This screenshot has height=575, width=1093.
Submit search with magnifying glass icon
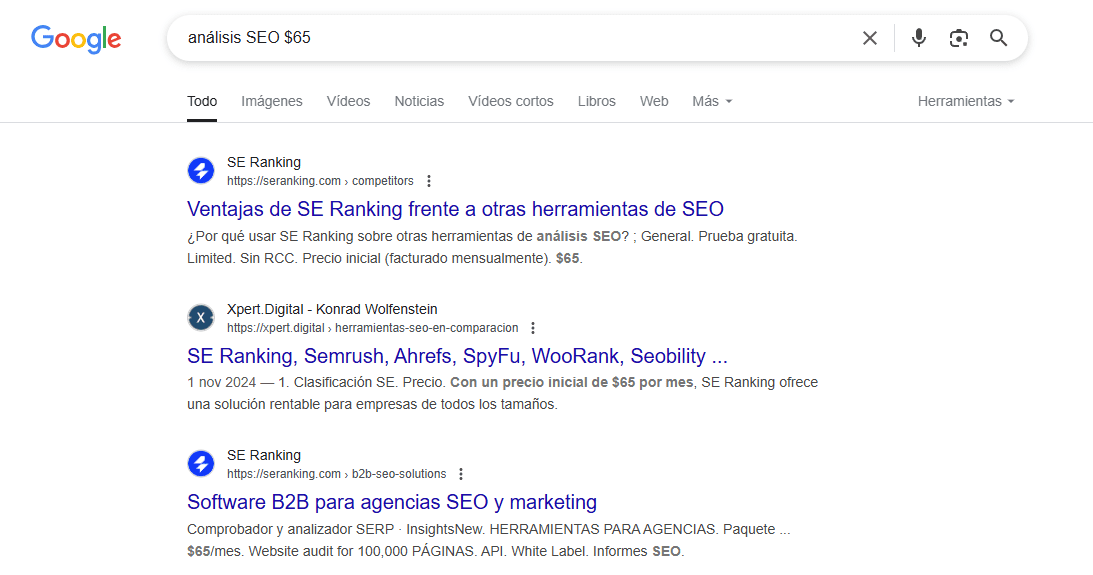[998, 38]
